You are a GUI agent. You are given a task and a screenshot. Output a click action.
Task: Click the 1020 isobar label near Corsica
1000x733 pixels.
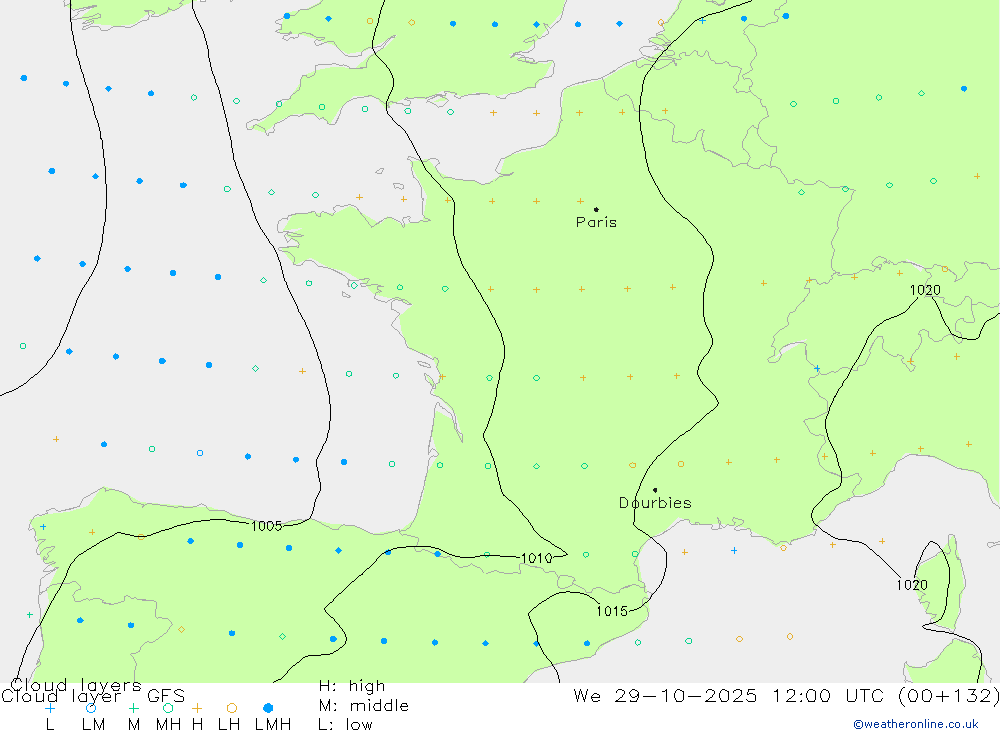coord(912,585)
